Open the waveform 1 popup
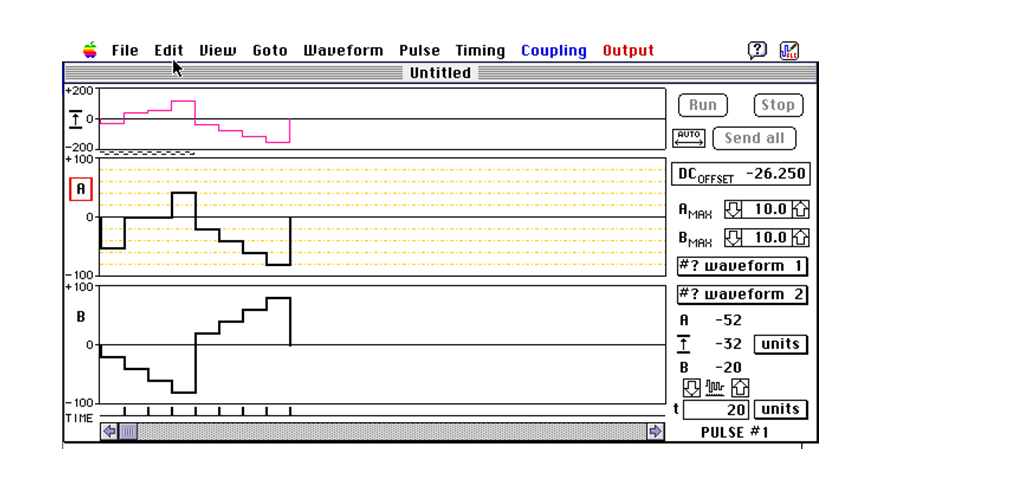 [x=742, y=266]
